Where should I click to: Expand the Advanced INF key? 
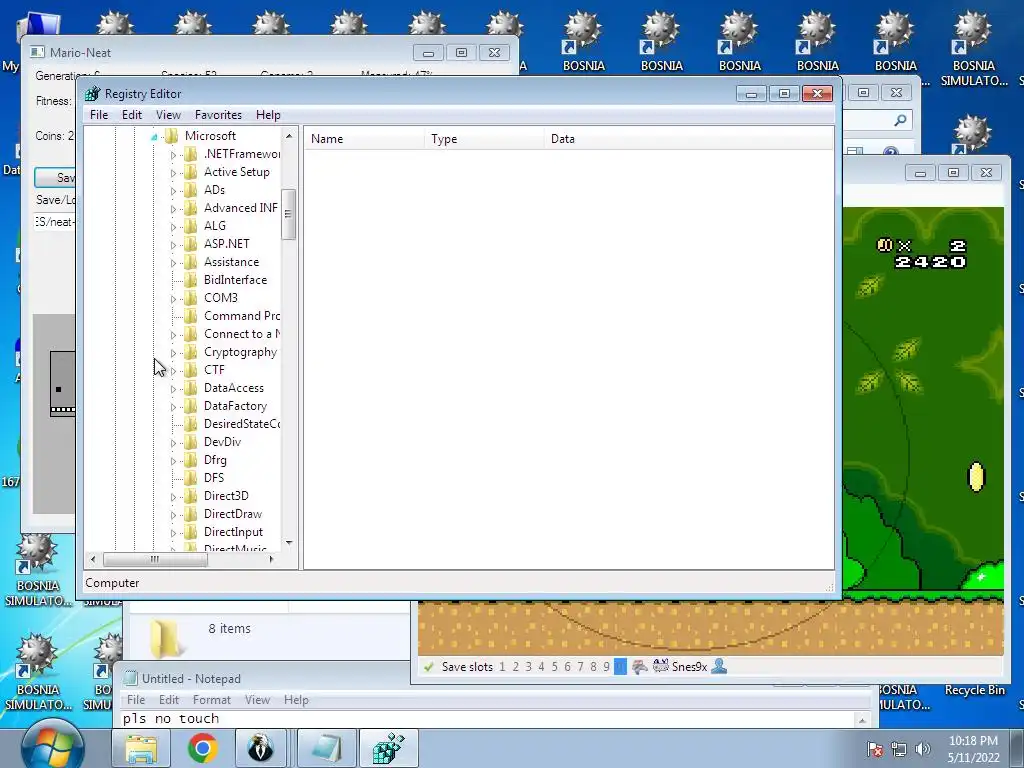(x=173, y=209)
